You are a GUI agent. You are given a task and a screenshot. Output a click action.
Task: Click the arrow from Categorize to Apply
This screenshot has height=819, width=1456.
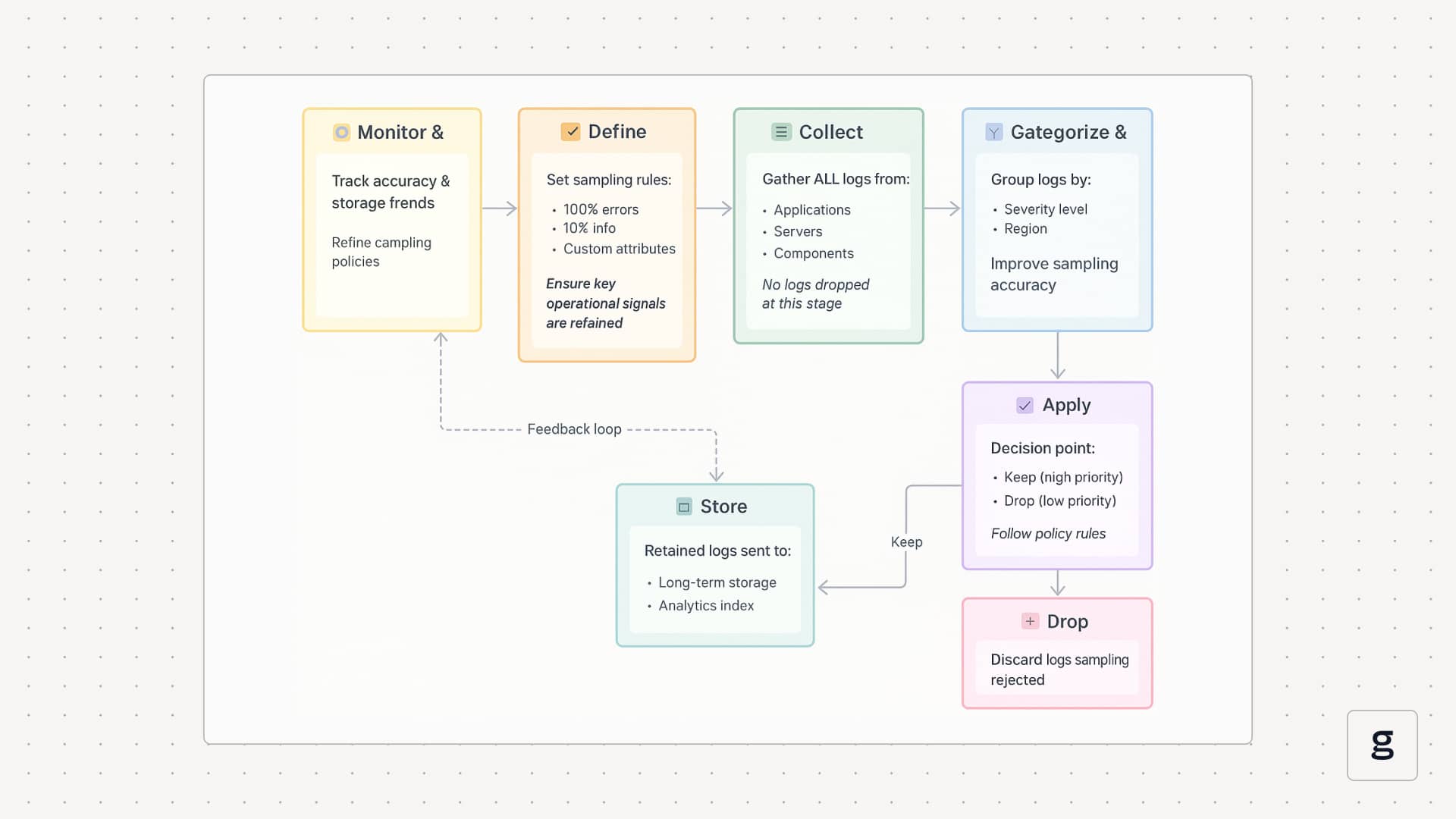[1058, 355]
